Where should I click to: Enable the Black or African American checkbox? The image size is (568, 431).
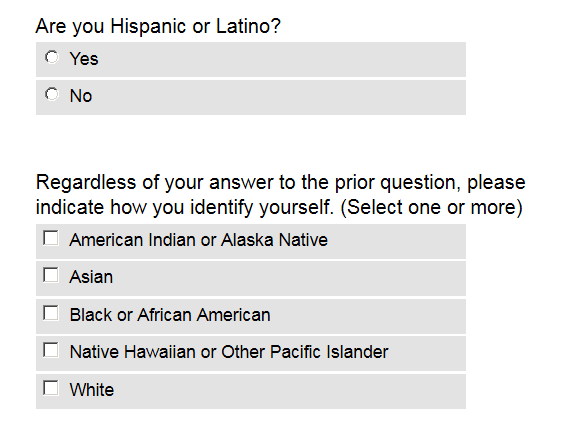(51, 313)
